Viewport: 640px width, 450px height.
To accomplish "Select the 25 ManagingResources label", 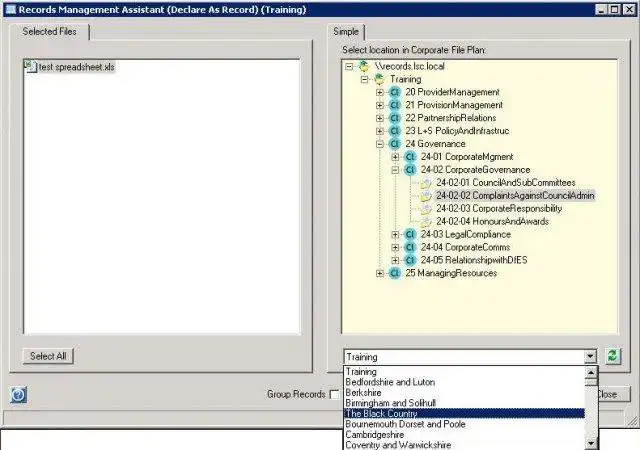I will 451,273.
